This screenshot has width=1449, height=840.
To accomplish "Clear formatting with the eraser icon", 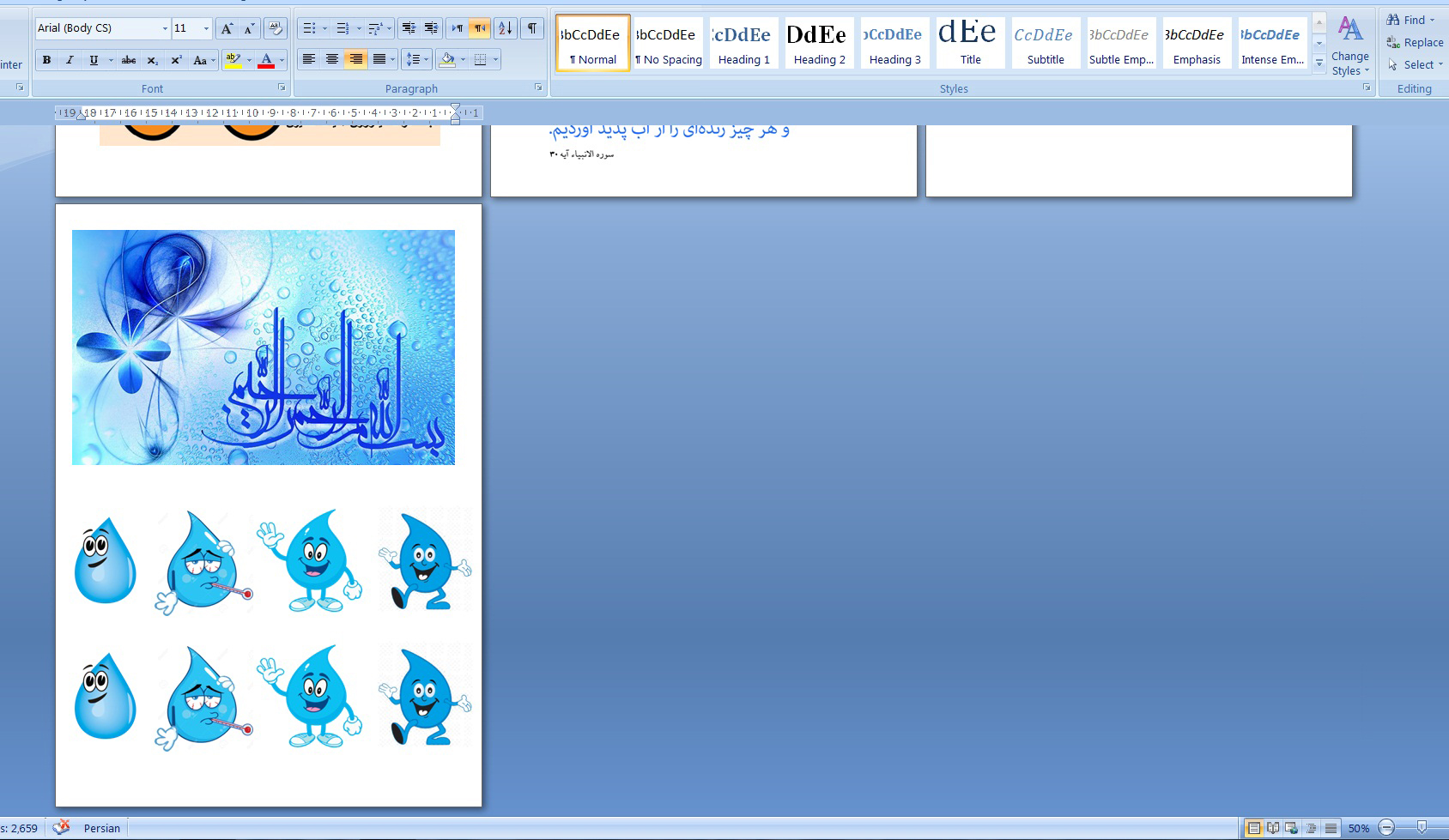I will (x=275, y=28).
